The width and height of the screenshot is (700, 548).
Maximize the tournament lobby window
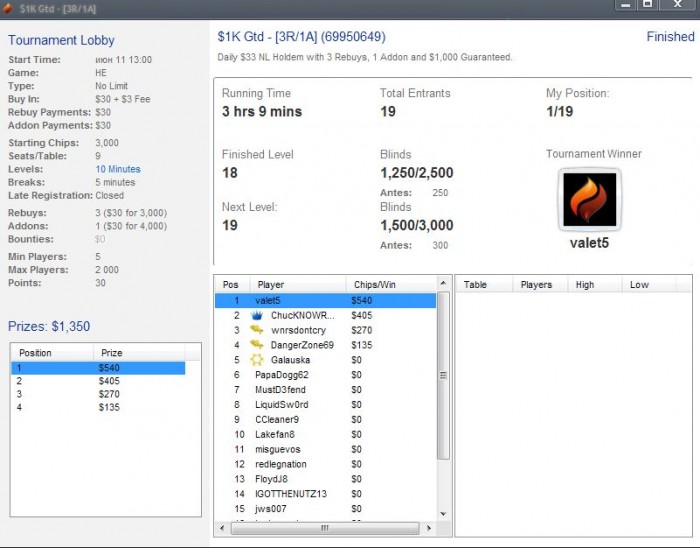point(648,4)
